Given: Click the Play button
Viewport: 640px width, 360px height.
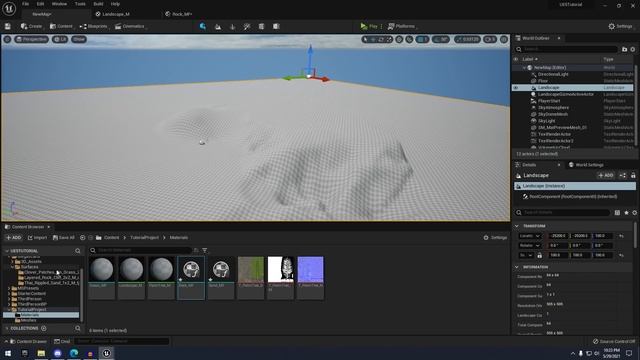Looking at the screenshot, I should 369,27.
